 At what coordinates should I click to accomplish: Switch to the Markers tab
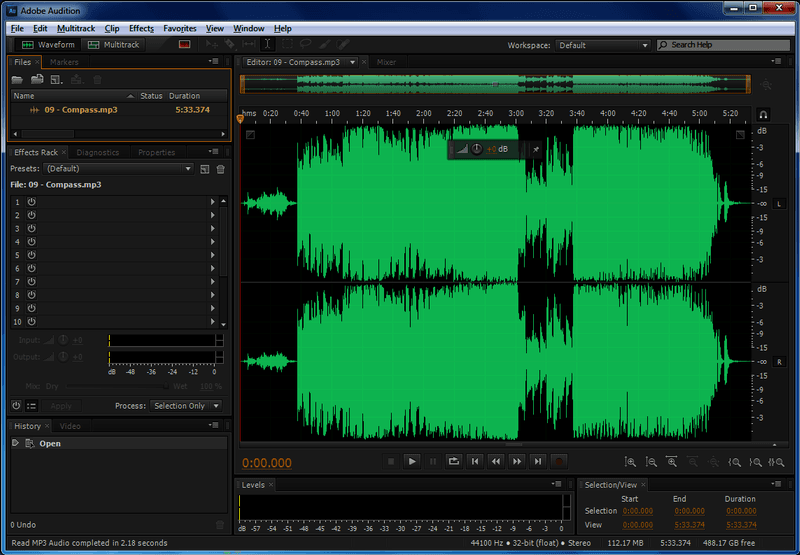click(64, 62)
